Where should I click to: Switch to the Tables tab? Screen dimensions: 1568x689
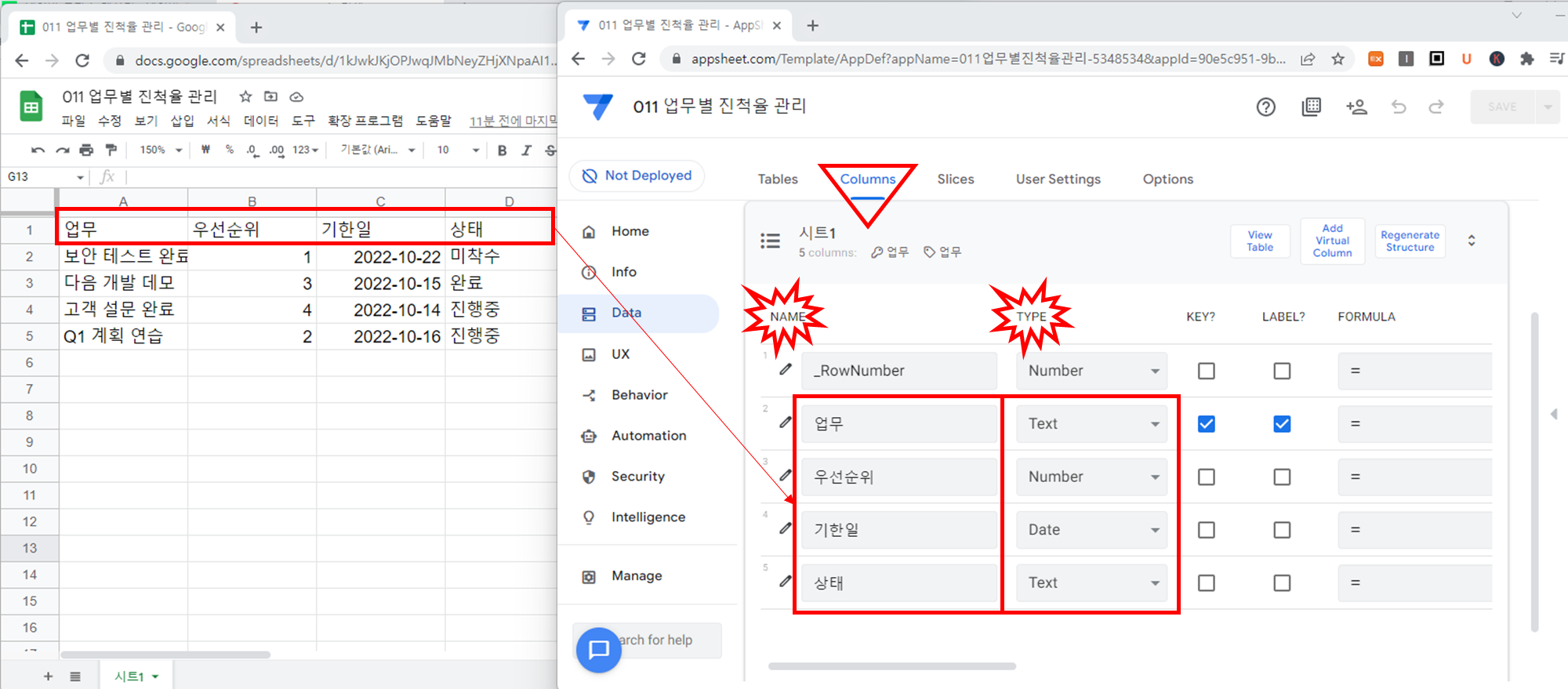778,180
